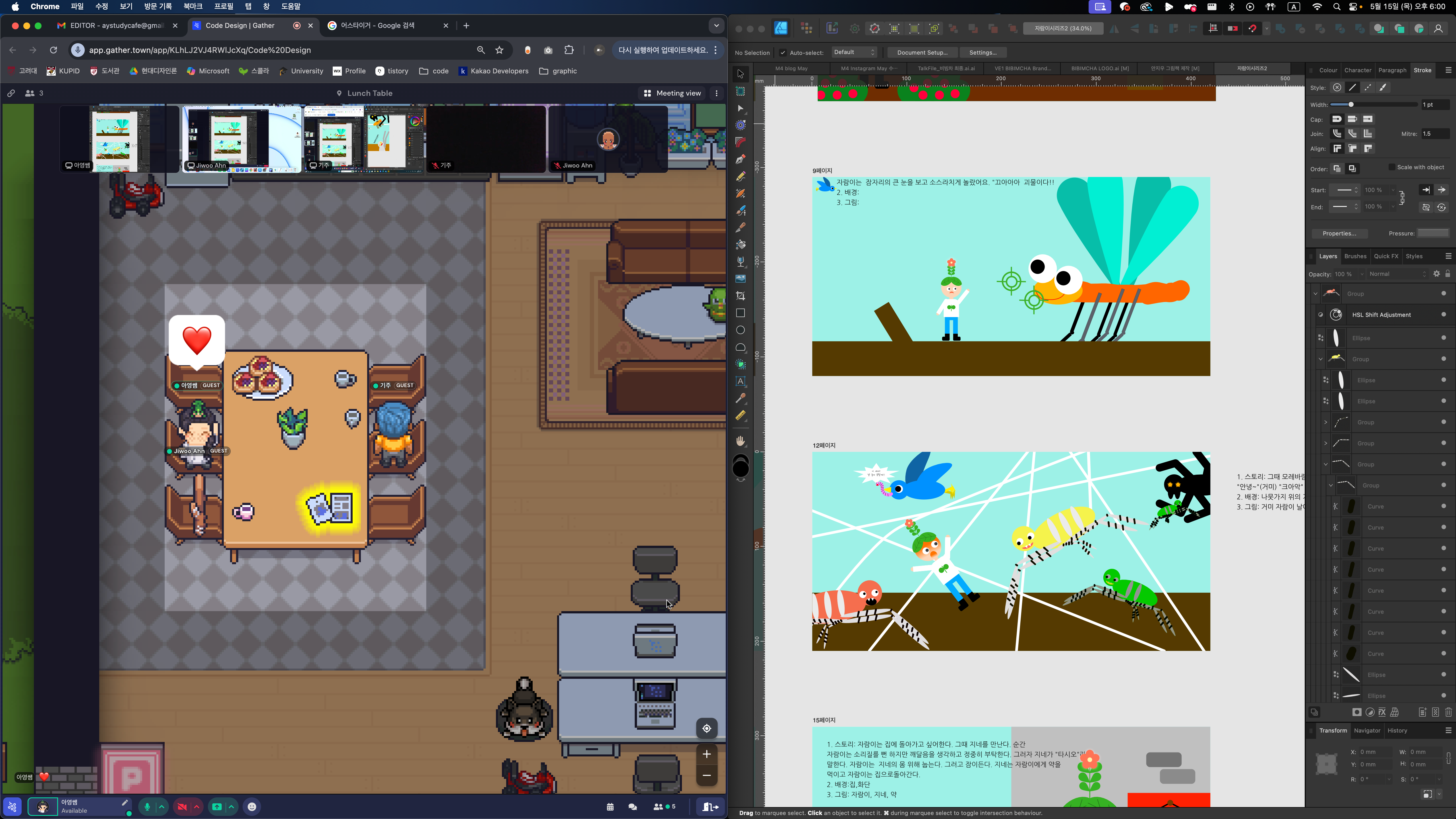Open the emoji reaction button in Gather
1456x819 pixels.
(252, 806)
